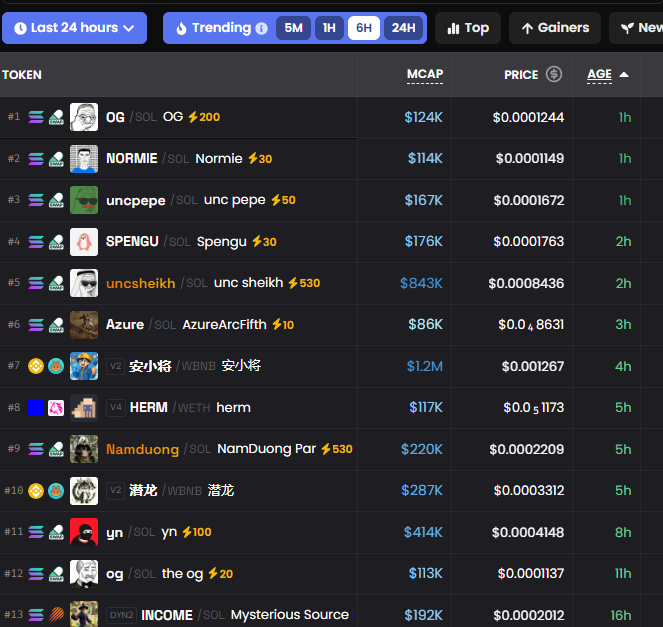The image size is (663, 627).
Task: Click the SPENGU penguin avatar
Action: coord(84,242)
